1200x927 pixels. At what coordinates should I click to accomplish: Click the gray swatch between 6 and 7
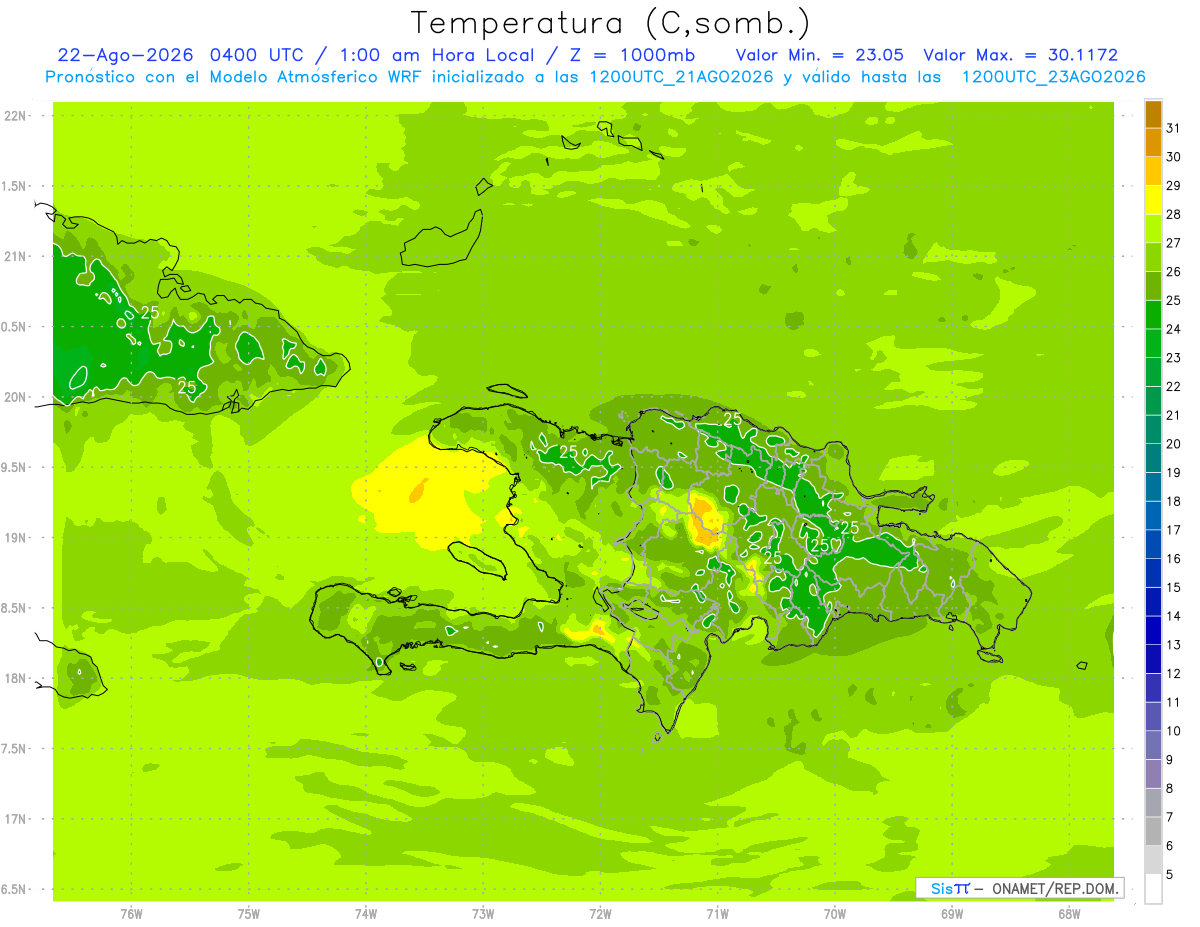[x=1153, y=831]
